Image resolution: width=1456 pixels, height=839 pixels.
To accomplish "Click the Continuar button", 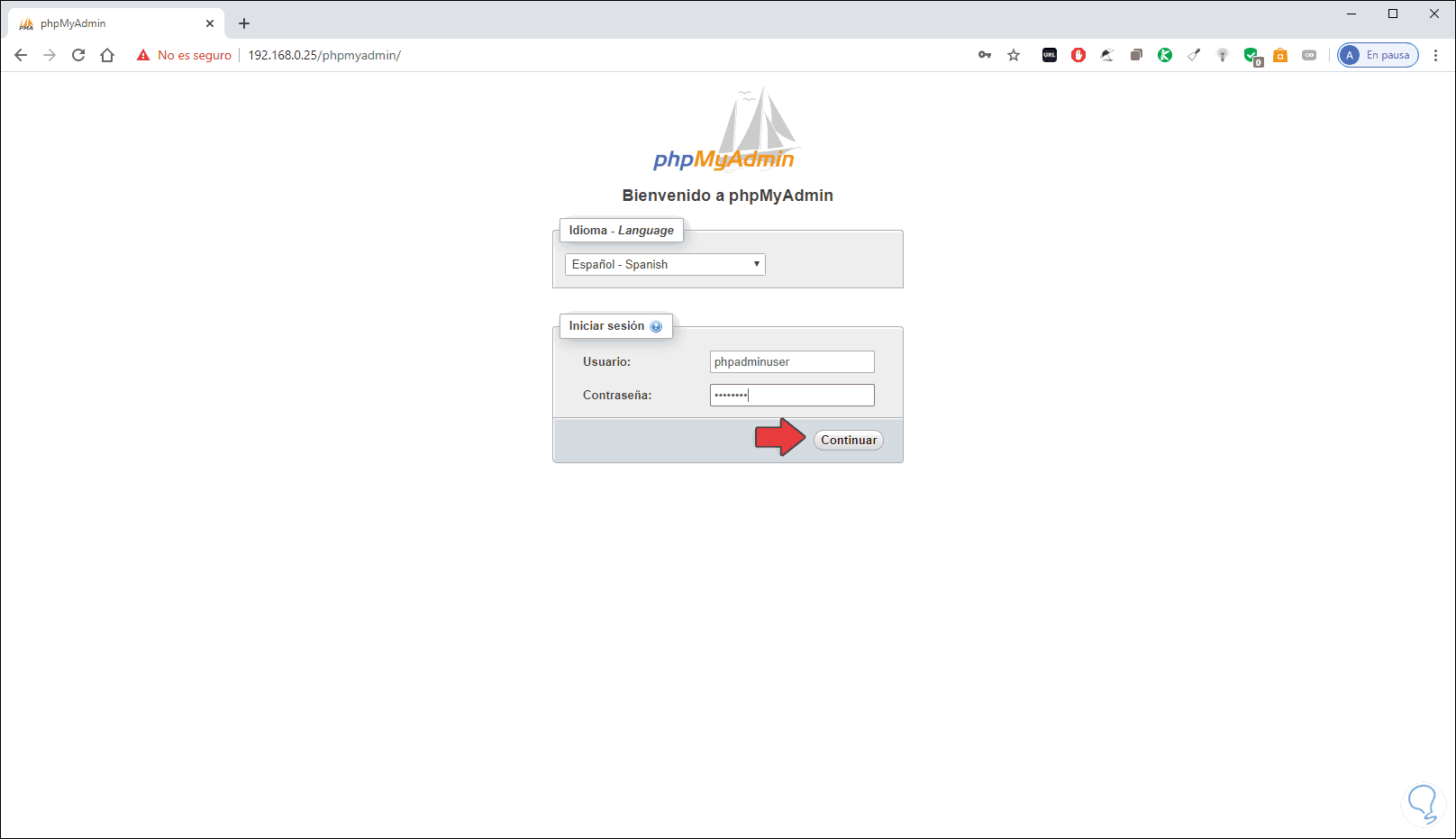I will click(849, 440).
